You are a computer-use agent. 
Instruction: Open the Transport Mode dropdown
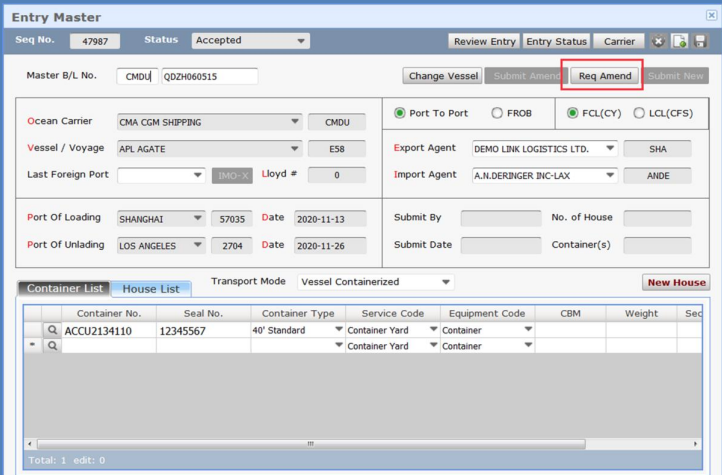click(445, 282)
